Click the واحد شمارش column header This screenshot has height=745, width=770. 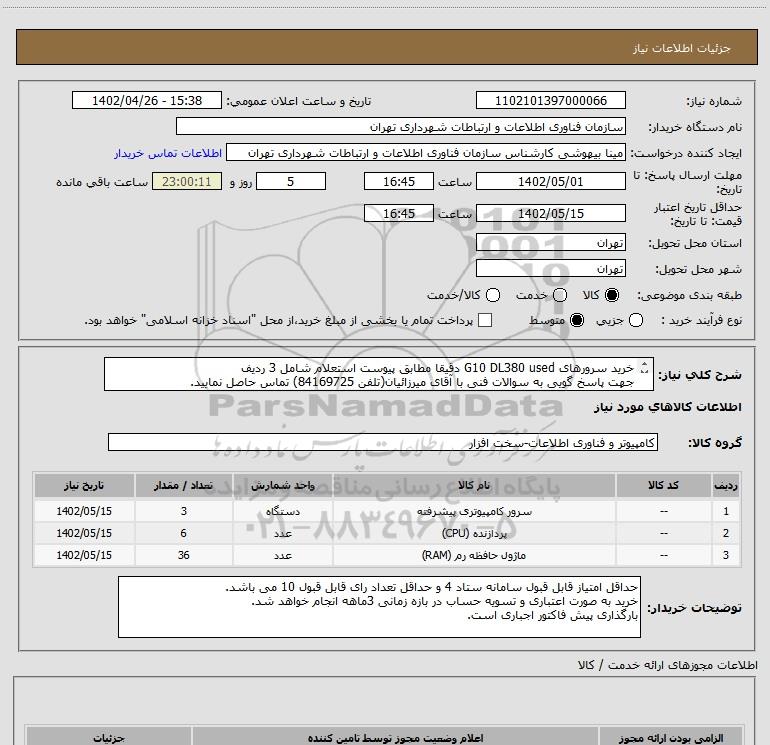click(283, 485)
